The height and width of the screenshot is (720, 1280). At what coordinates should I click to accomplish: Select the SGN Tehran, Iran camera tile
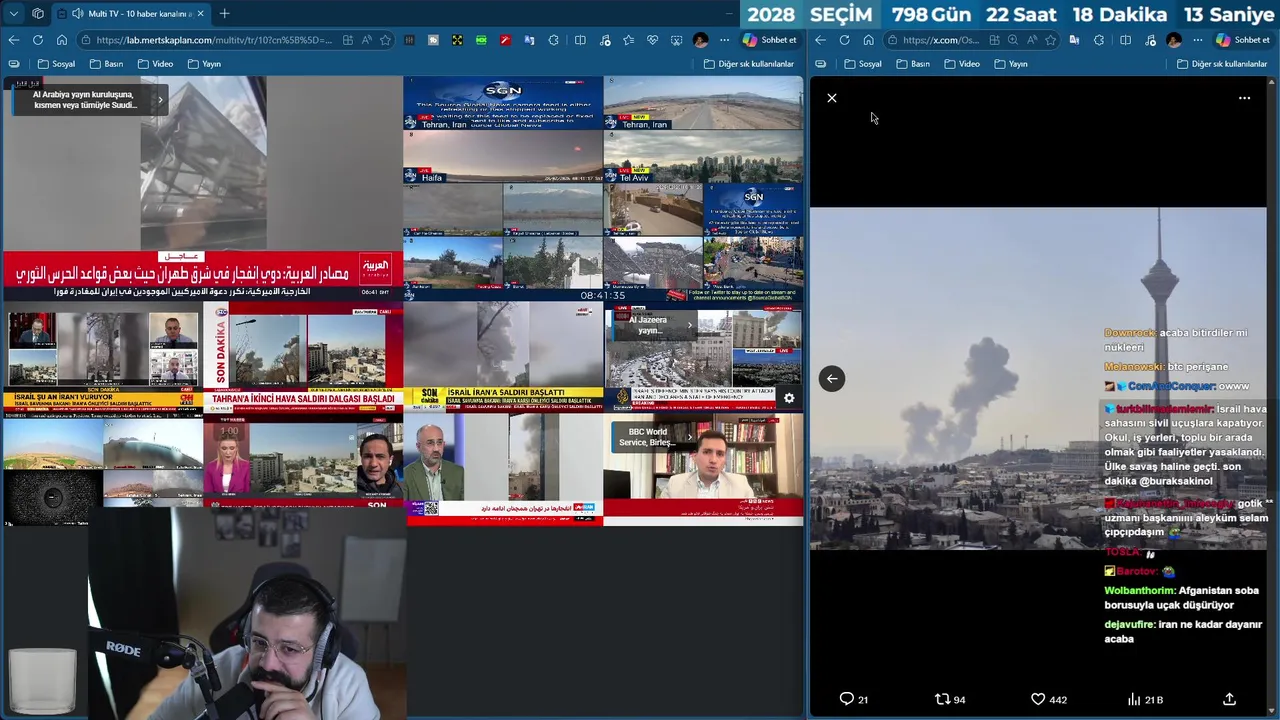(x=503, y=103)
